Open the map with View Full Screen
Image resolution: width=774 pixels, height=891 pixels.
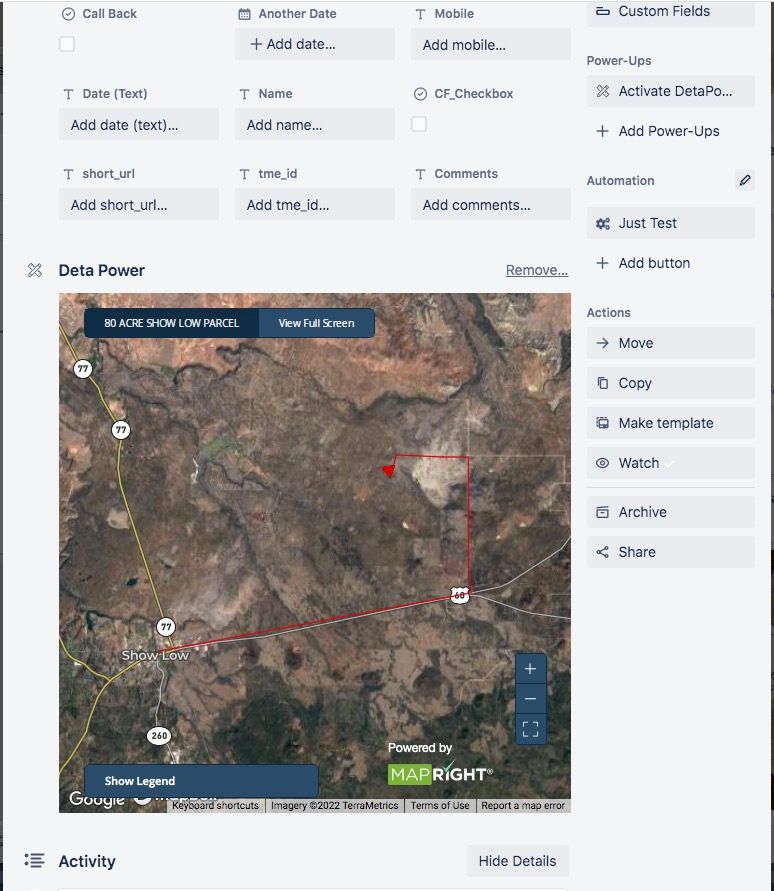[317, 323]
